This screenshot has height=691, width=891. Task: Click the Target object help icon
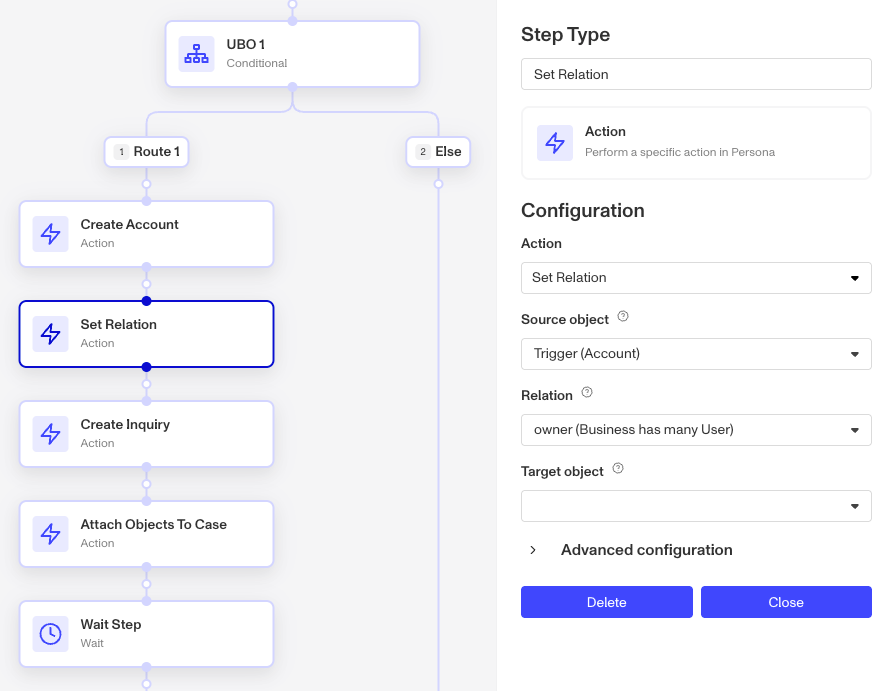click(618, 468)
